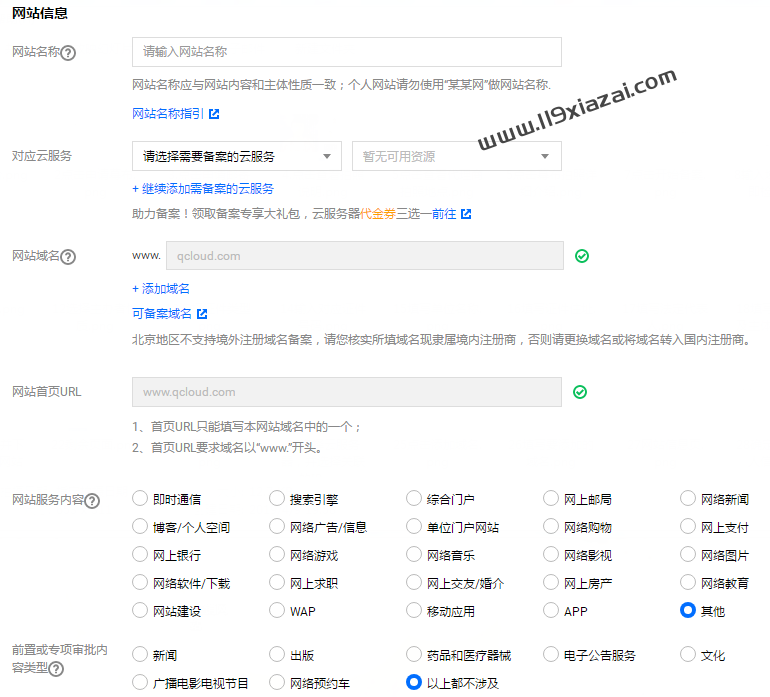Select 网站建设 radio button
770x697 pixels.
(x=140, y=610)
